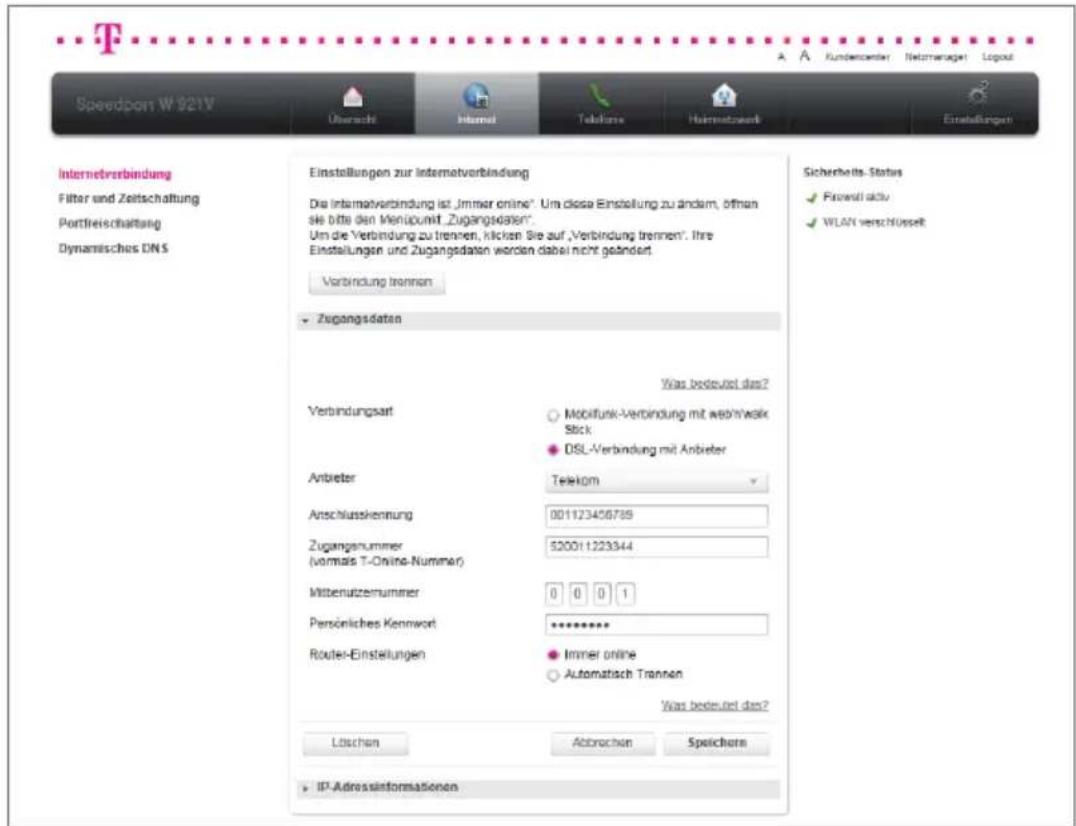
Task: Select Mobilfunk-Verbindung mit web'n'walk Stick radio
Action: point(552,415)
